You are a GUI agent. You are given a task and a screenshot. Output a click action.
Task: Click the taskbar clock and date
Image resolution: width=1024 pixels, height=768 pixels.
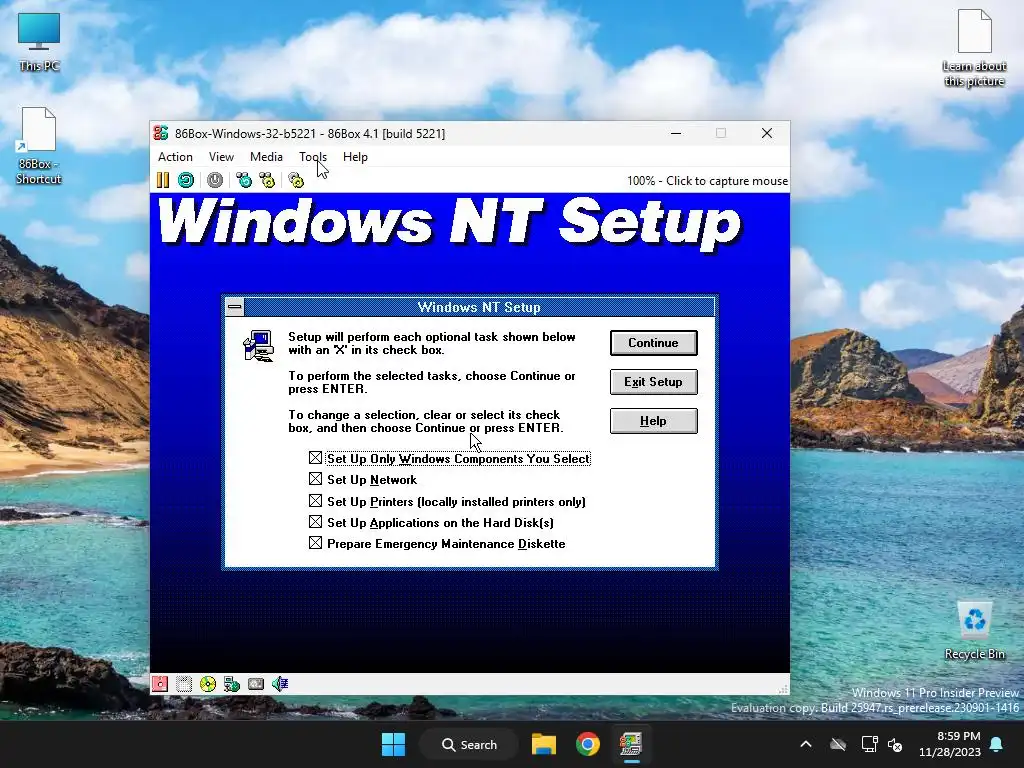click(950, 744)
